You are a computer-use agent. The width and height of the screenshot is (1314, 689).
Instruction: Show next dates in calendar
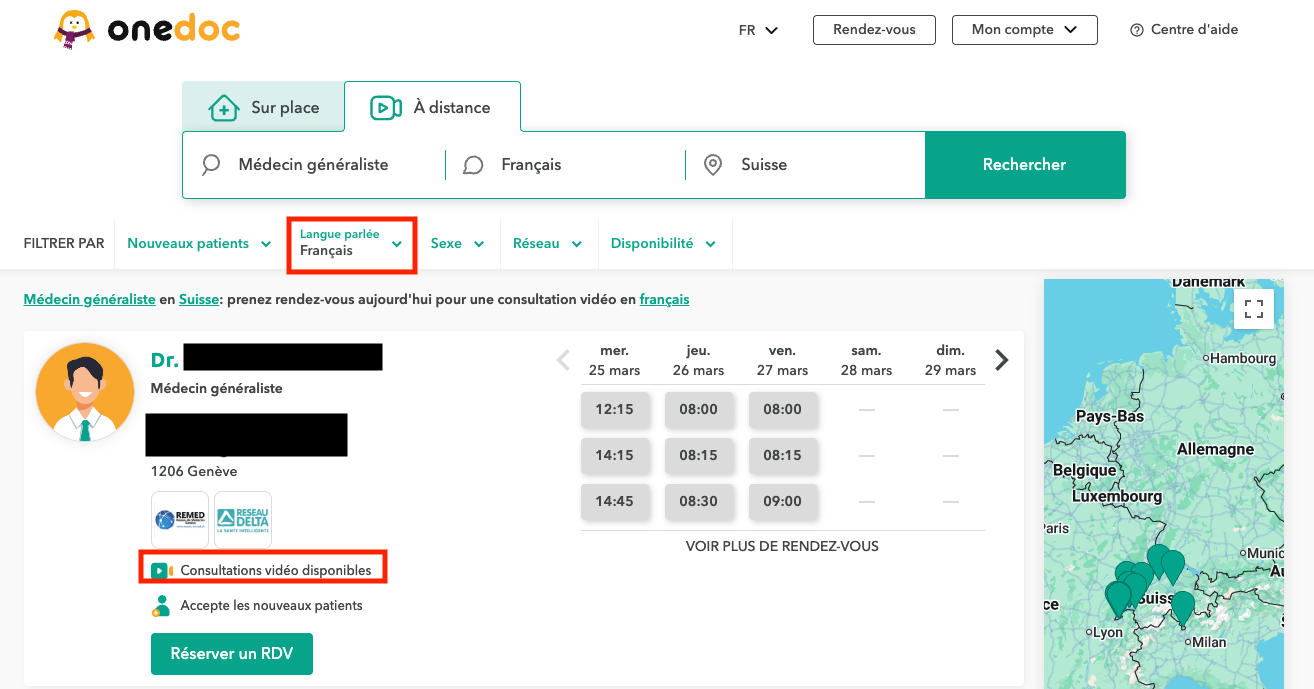[x=1002, y=360]
